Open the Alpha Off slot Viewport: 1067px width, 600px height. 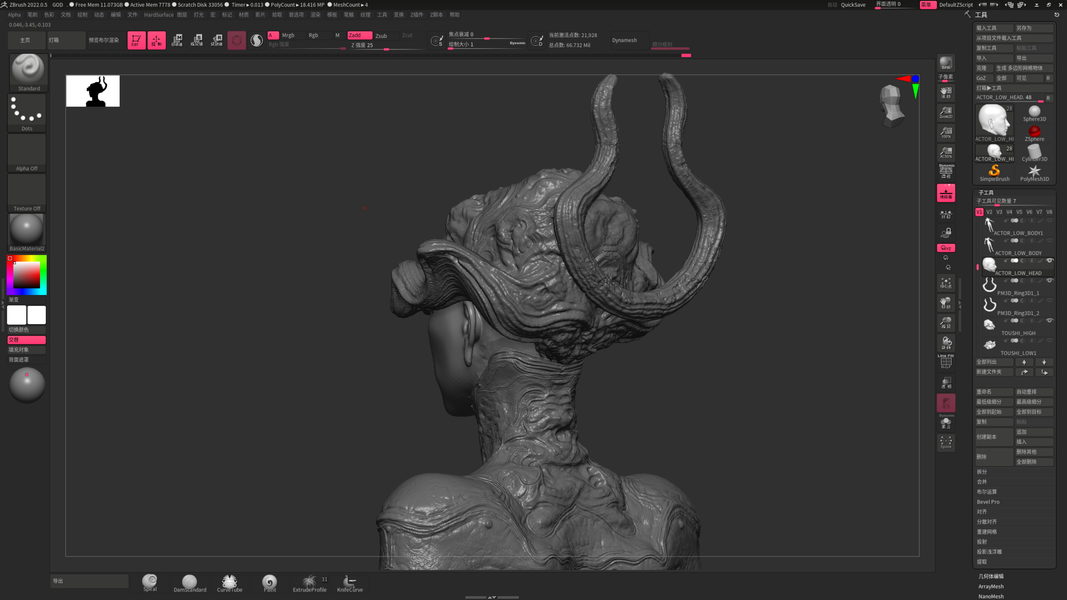click(27, 153)
